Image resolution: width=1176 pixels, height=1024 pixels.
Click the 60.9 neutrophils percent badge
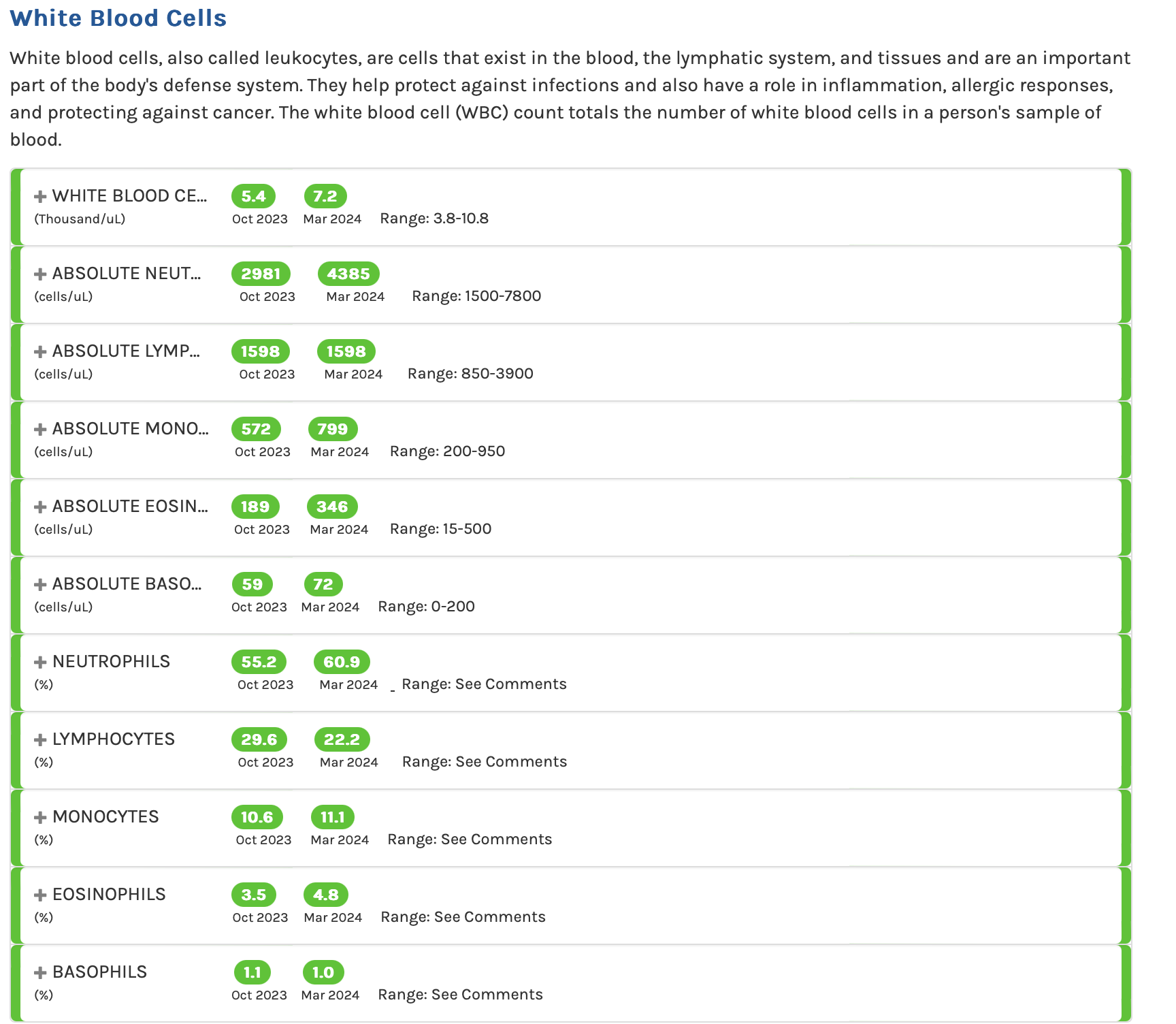coord(342,662)
